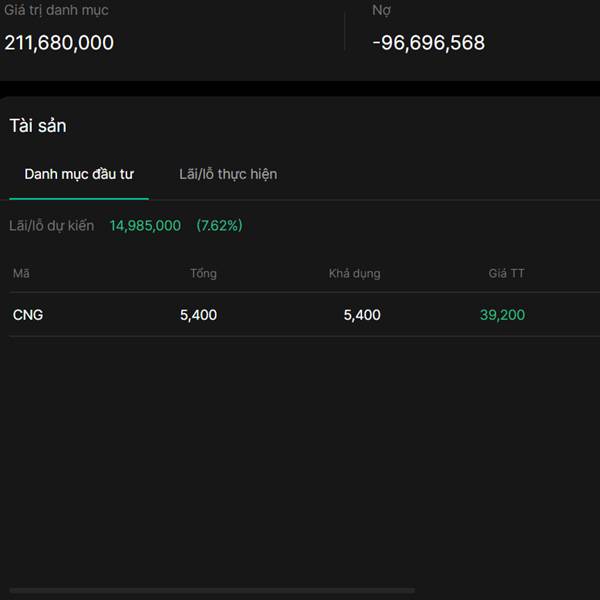The height and width of the screenshot is (600, 600).
Task: Click CNG total quantity 5,400
Action: click(x=198, y=315)
